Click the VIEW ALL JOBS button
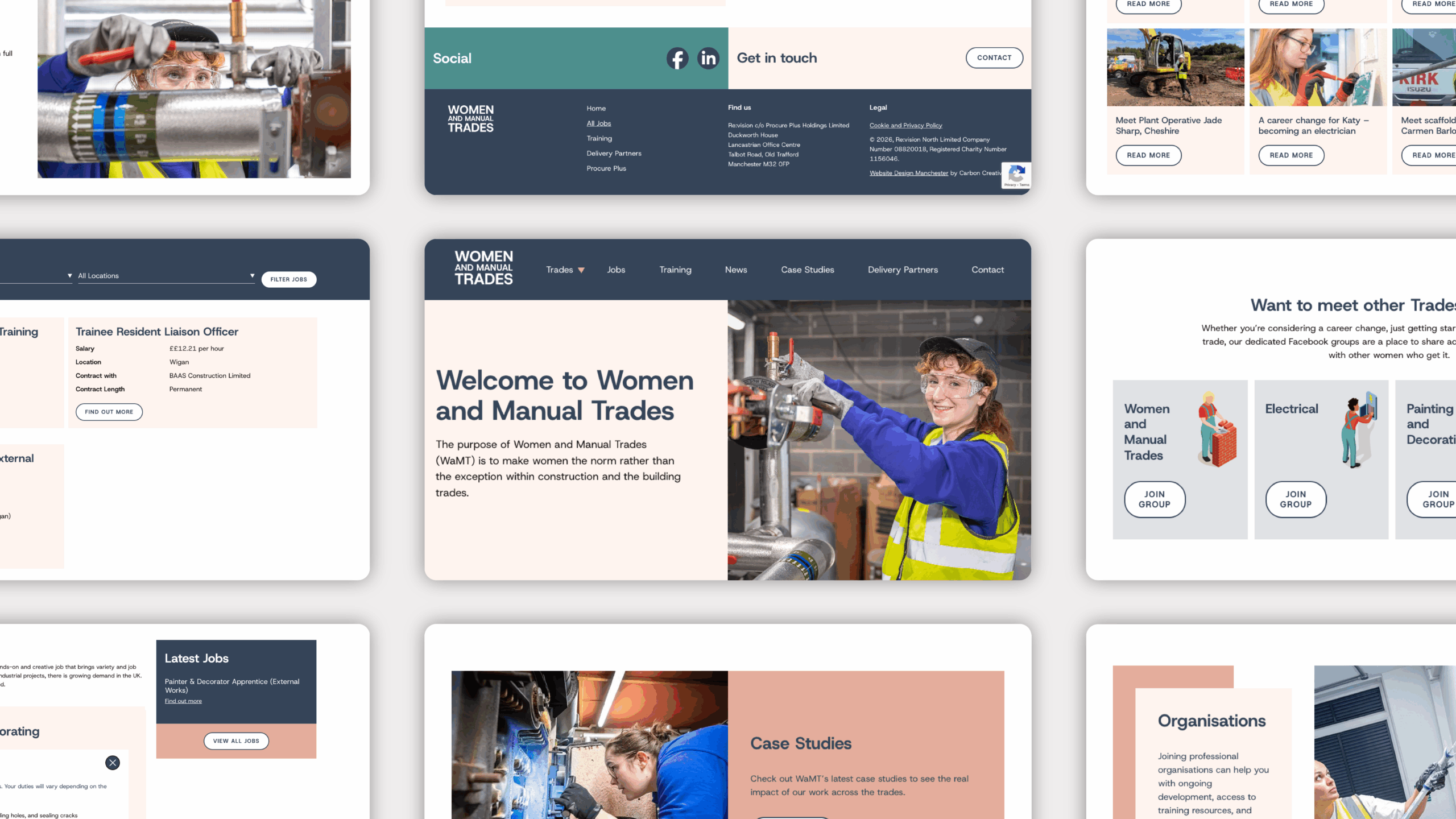 pos(236,741)
